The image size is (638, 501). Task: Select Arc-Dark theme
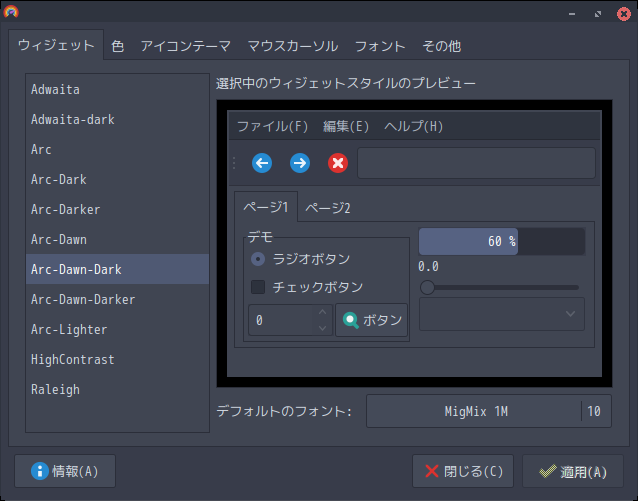point(118,179)
